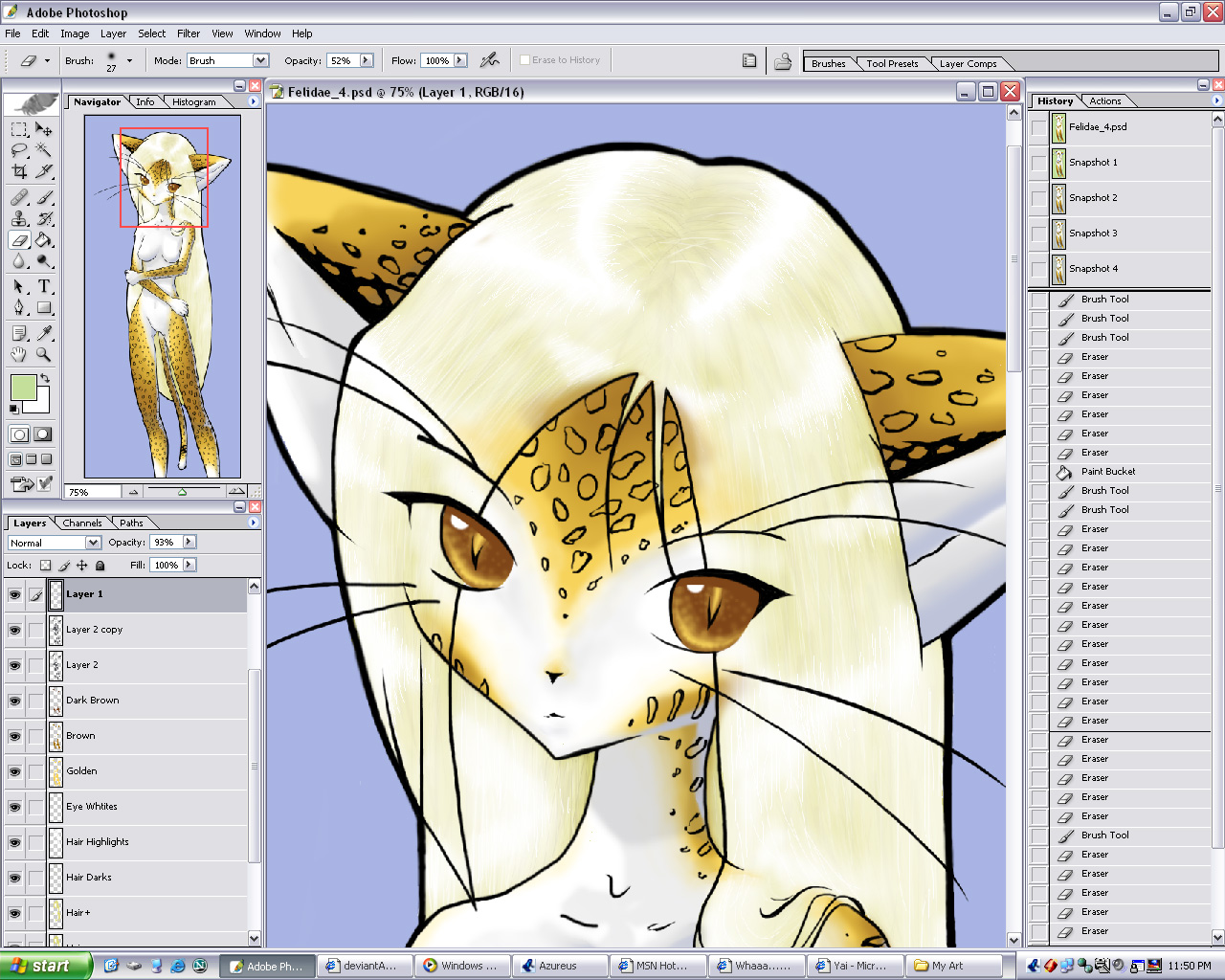1225x980 pixels.
Task: Select the Path Selection tool
Action: click(x=19, y=286)
